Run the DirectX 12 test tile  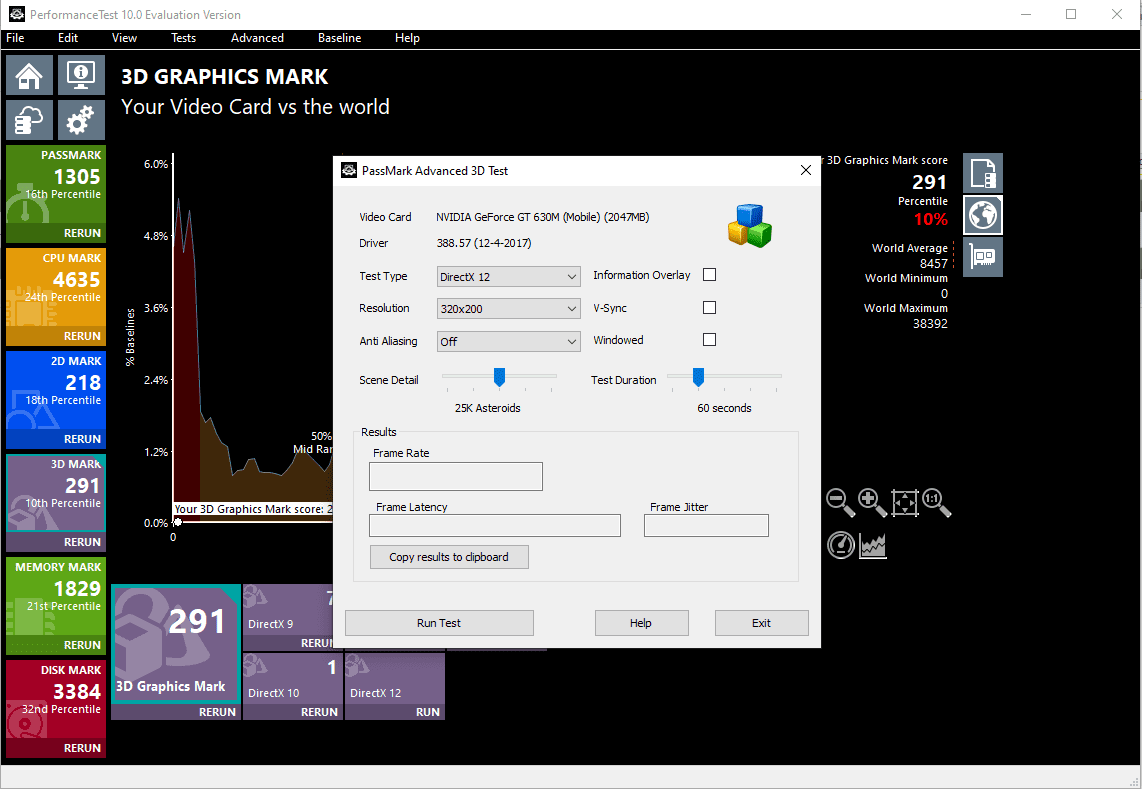[428, 712]
